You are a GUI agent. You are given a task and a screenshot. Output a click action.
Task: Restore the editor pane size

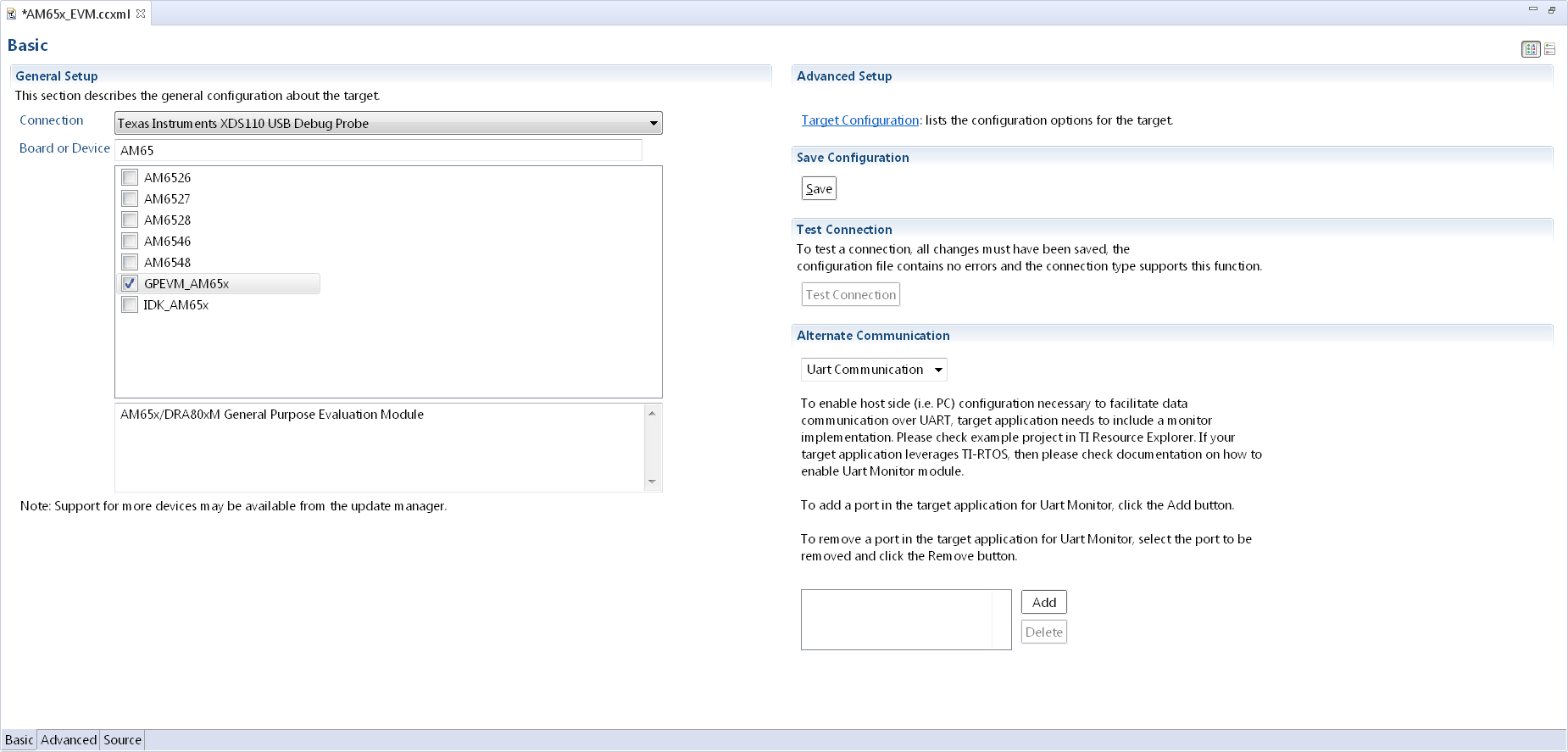pyautogui.click(x=1552, y=10)
